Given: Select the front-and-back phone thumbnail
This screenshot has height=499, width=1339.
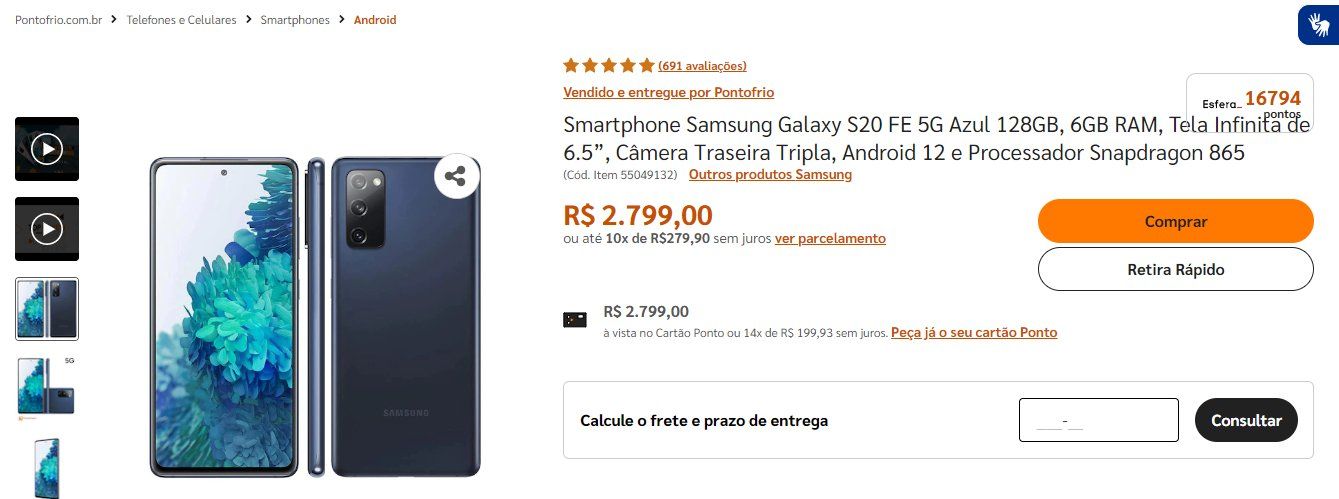Looking at the screenshot, I should point(47,309).
